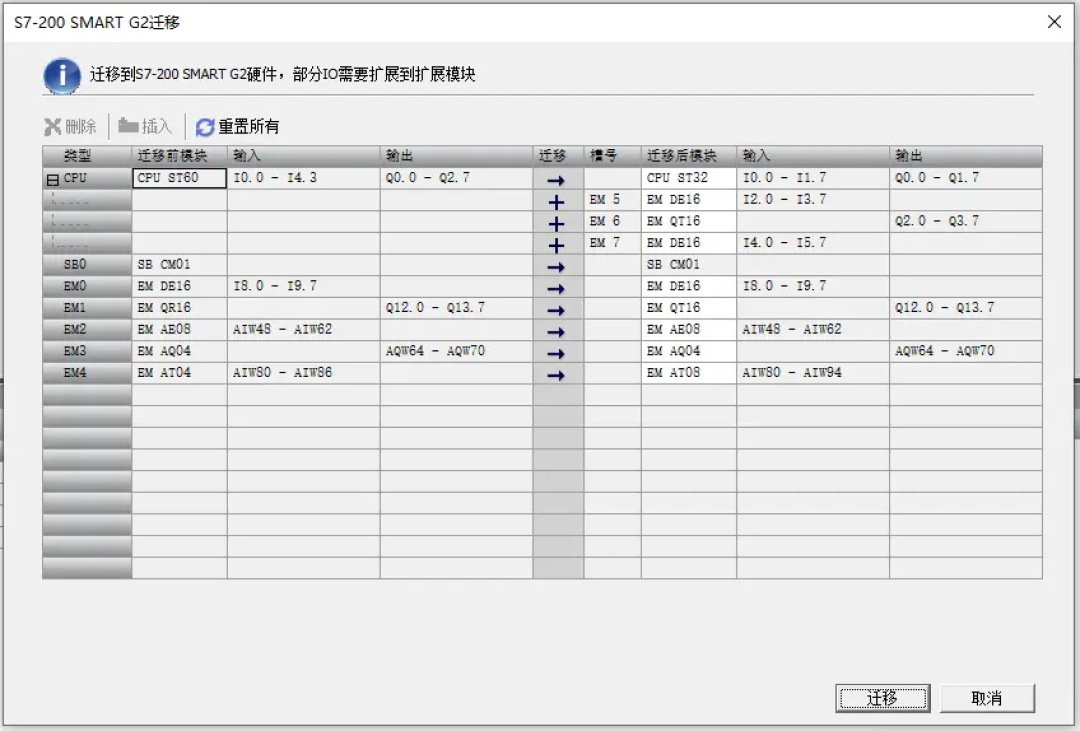Viewport: 1080px width, 731px height.
Task: Select target EM AT08 module cell
Action: pyautogui.click(x=689, y=373)
